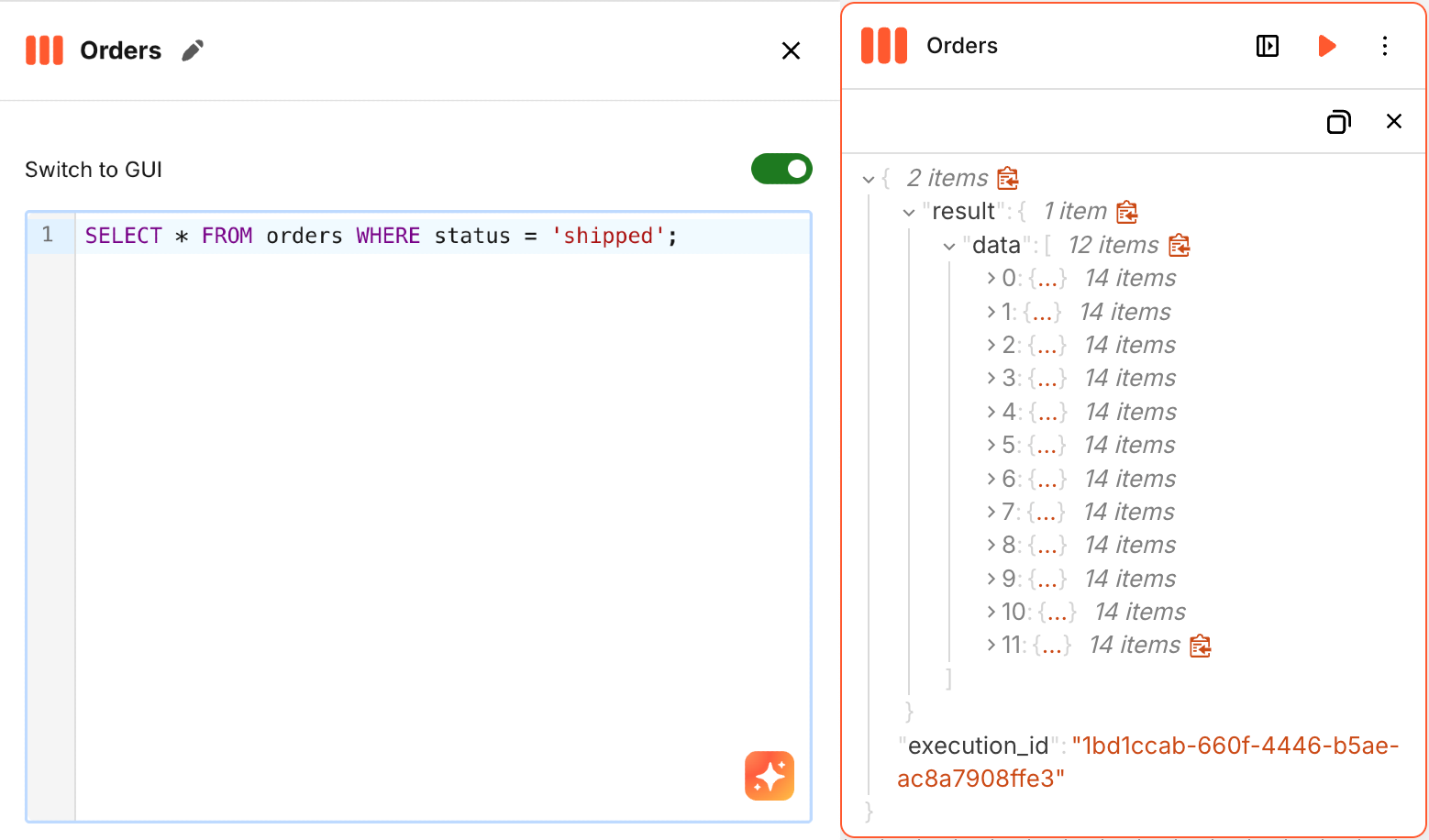Open the three-dot more options menu

[1385, 46]
